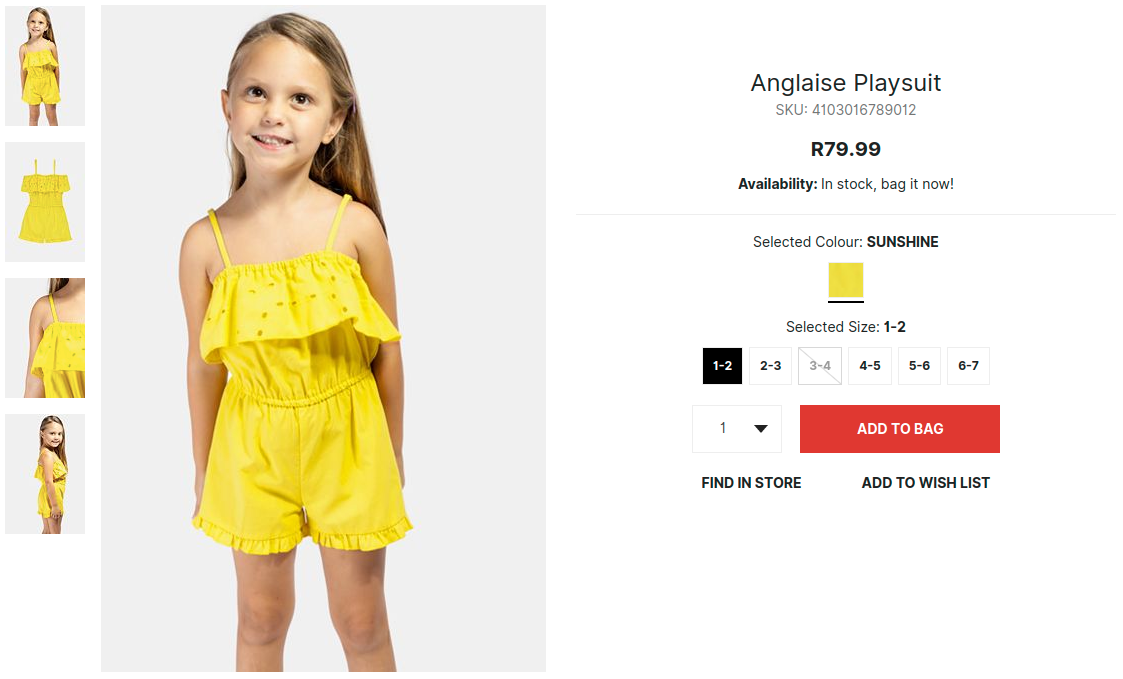Add the playsuit to wish list
This screenshot has width=1123, height=679.
(x=925, y=483)
